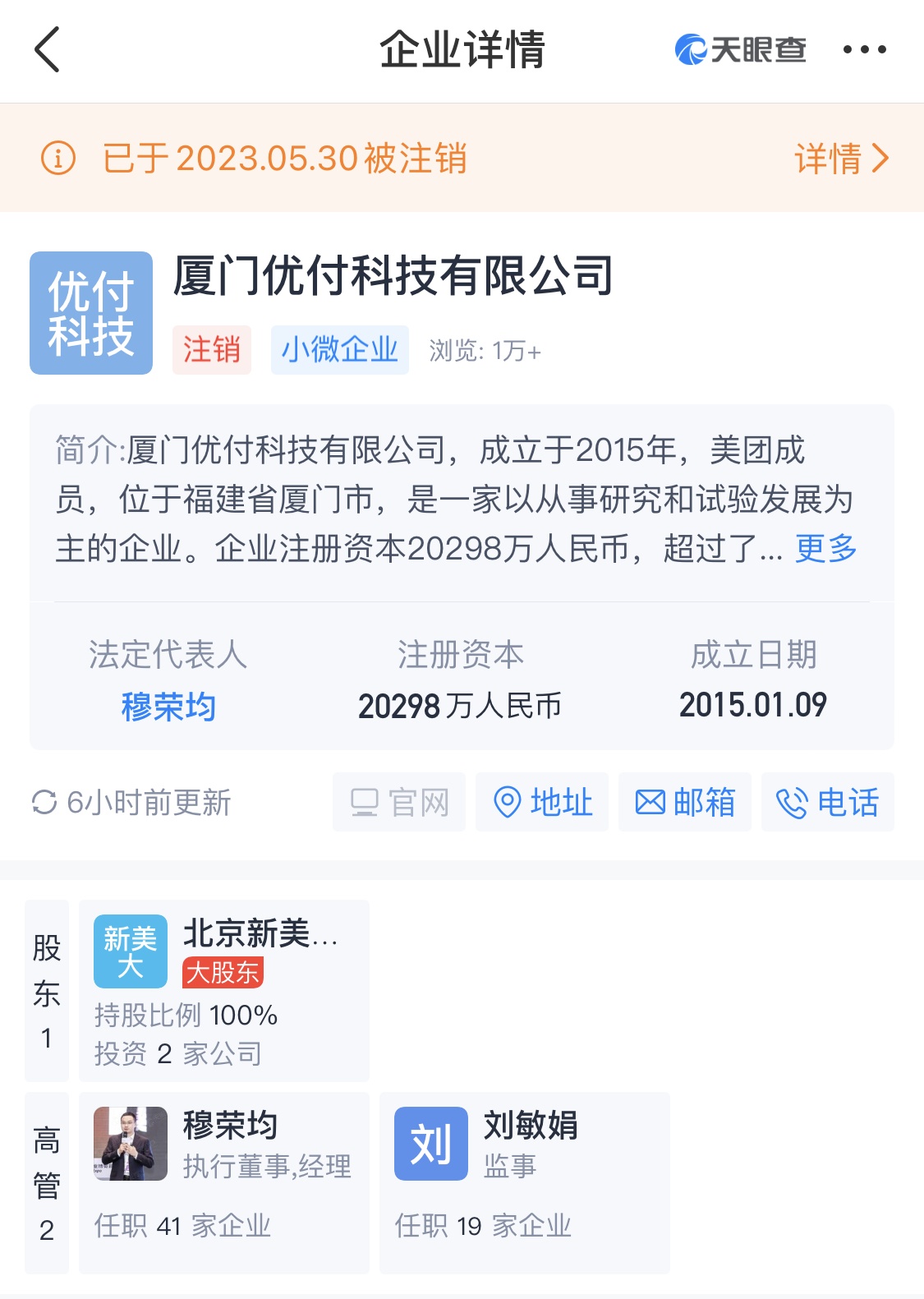Tap the 邮箱 email icon button
This screenshot has width=924, height=1299.
(x=685, y=802)
